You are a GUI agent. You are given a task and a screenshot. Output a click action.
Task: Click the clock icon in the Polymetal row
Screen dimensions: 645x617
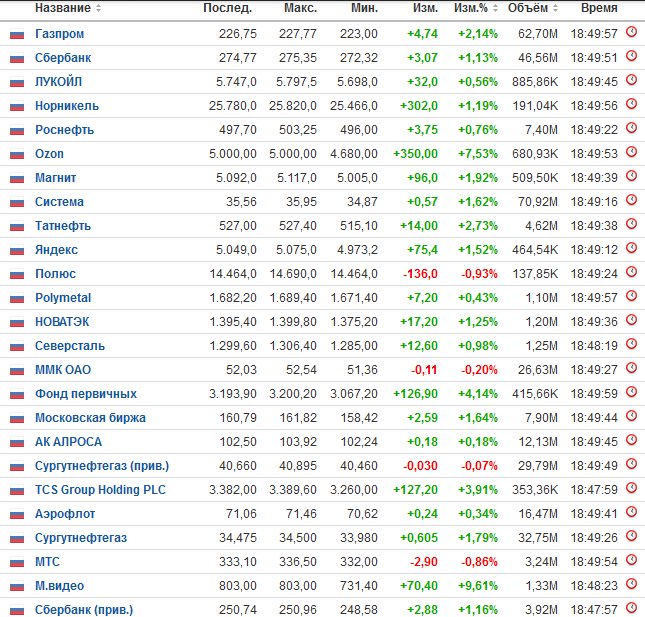(631, 296)
